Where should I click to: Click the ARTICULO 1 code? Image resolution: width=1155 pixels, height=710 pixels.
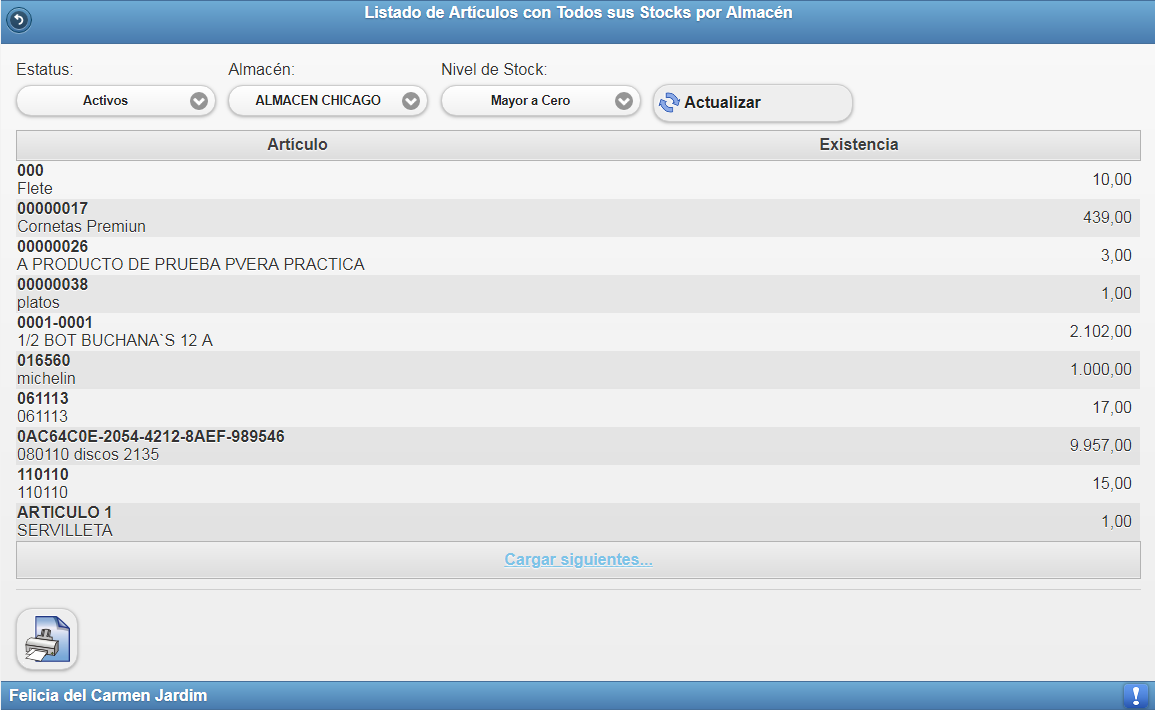(65, 513)
